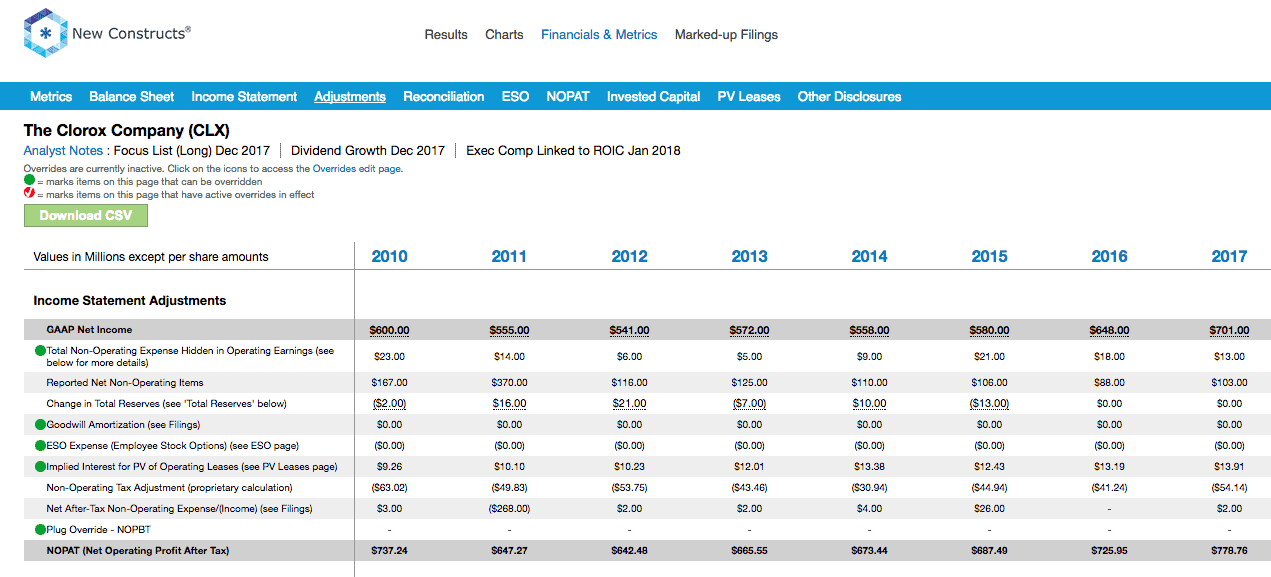Click Net After-Tax Non-Operating value ($268.00)
The image size is (1271, 577).
tap(509, 509)
